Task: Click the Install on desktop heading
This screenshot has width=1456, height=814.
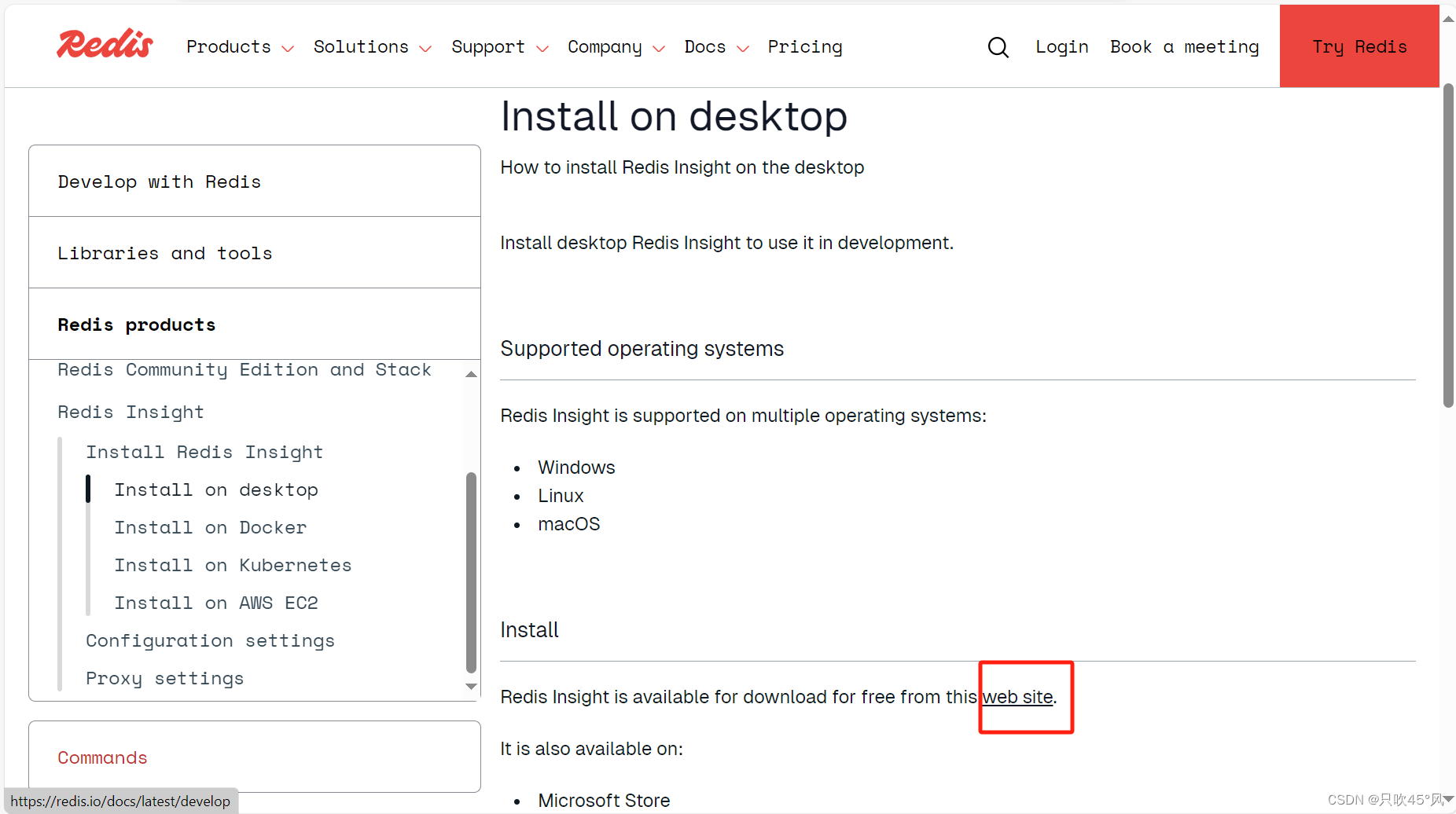Action: pyautogui.click(x=674, y=116)
